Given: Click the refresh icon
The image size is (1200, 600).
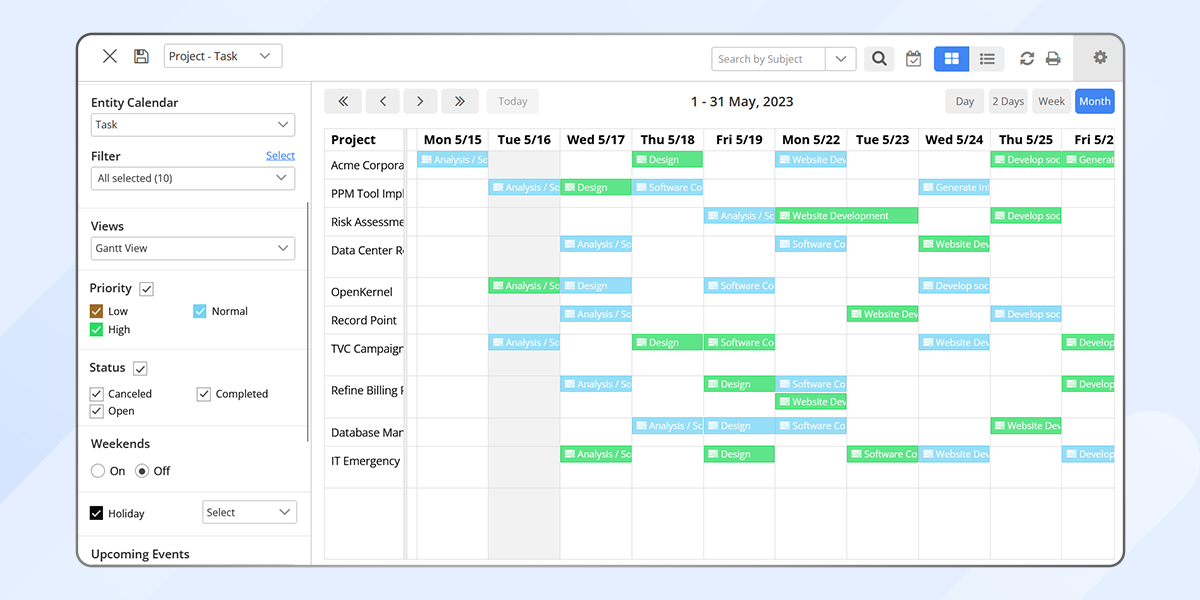Looking at the screenshot, I should (1027, 59).
